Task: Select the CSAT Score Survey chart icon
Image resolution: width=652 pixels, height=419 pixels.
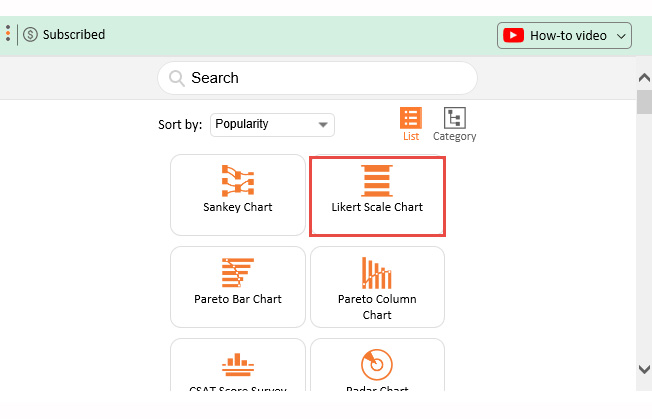Action: pyautogui.click(x=237, y=362)
